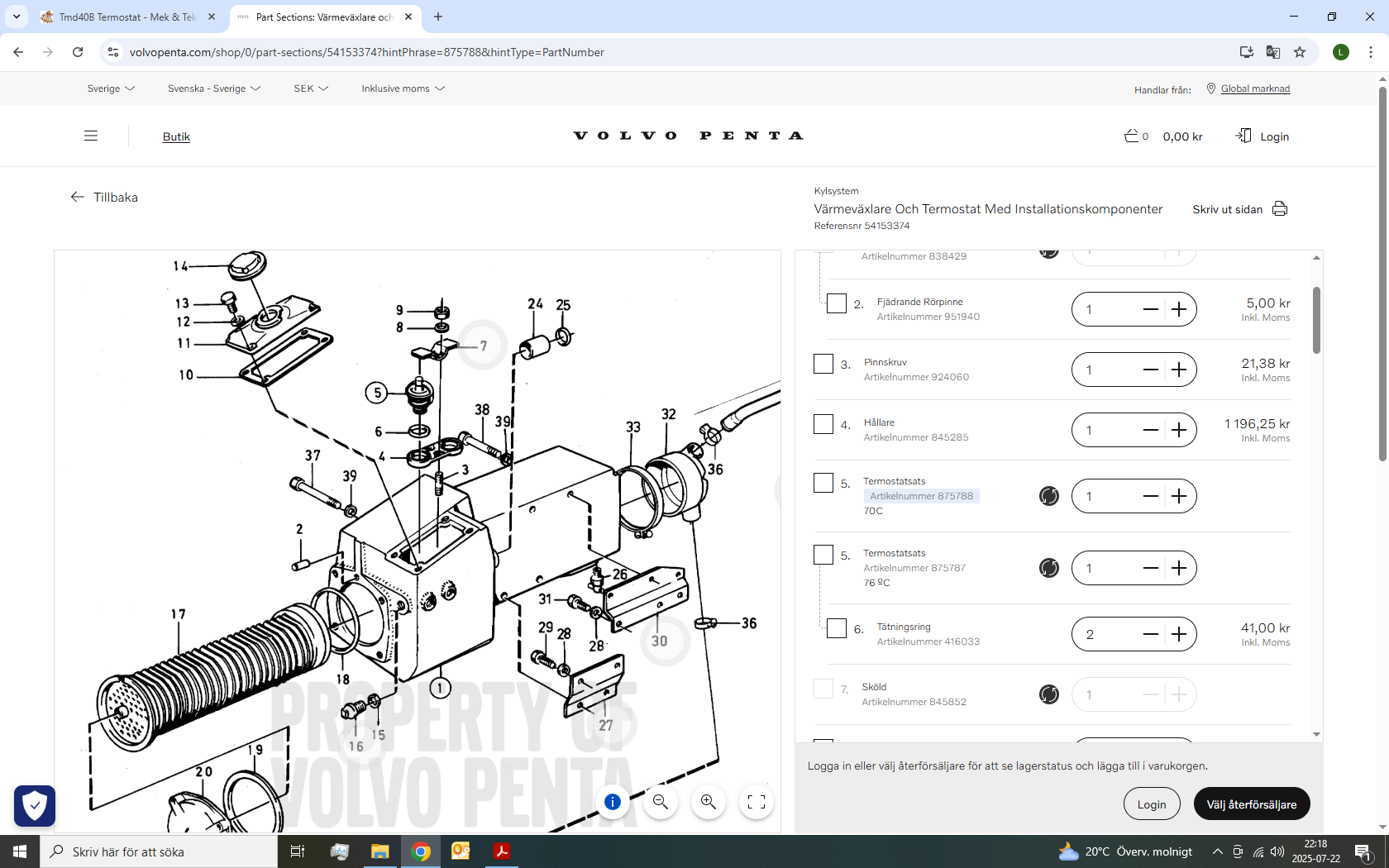Tick the Tätningsring checkbox
Screen dimensions: 1389x868
tap(837, 629)
